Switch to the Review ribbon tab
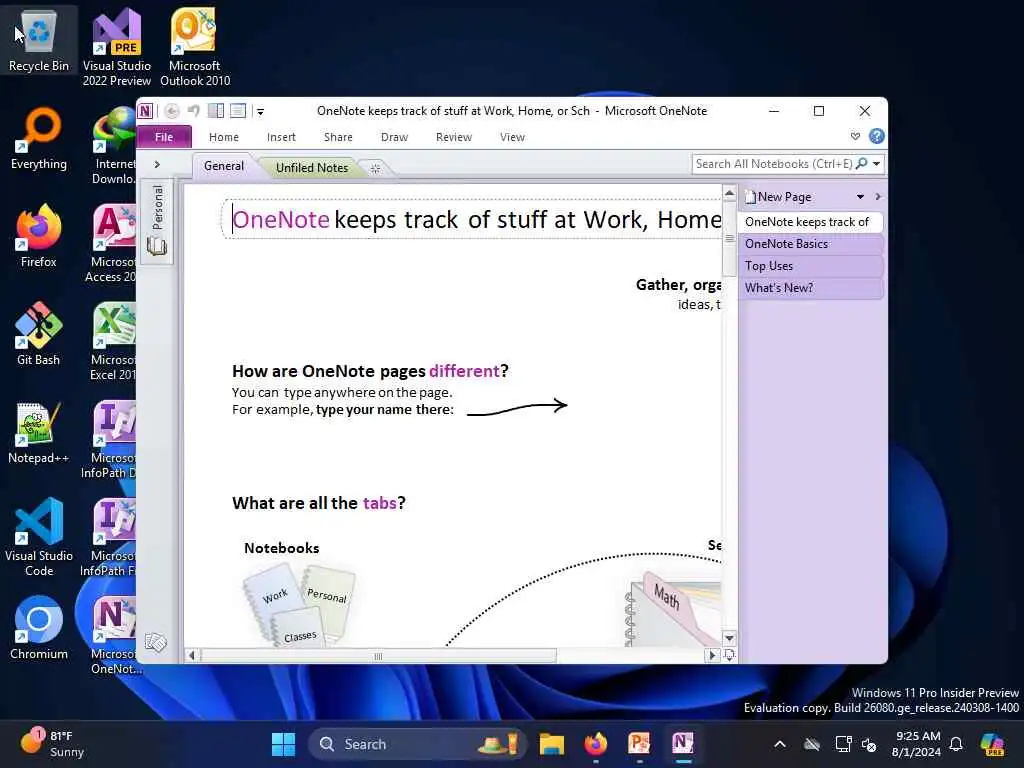Screen dimensions: 1024x768 [454, 137]
